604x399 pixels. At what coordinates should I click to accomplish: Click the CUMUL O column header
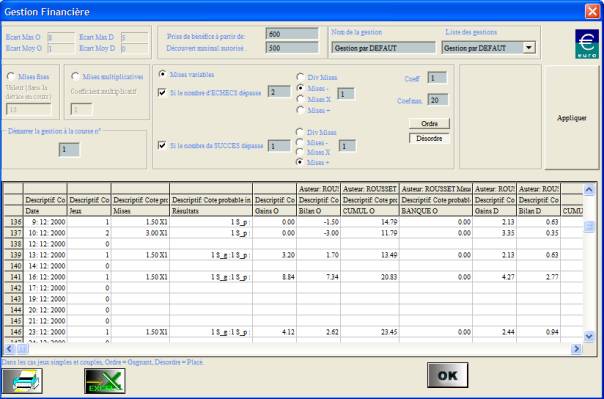point(370,211)
